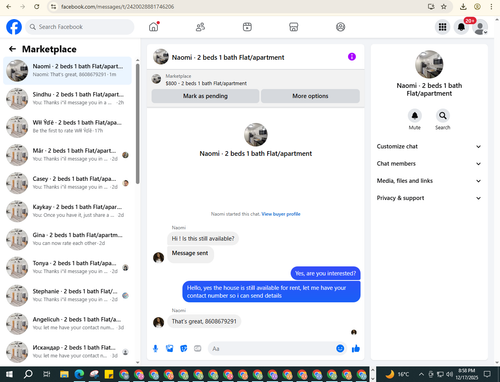This screenshot has height=382, width=500.
Task: Open the View buyer profile link
Action: pos(281,214)
